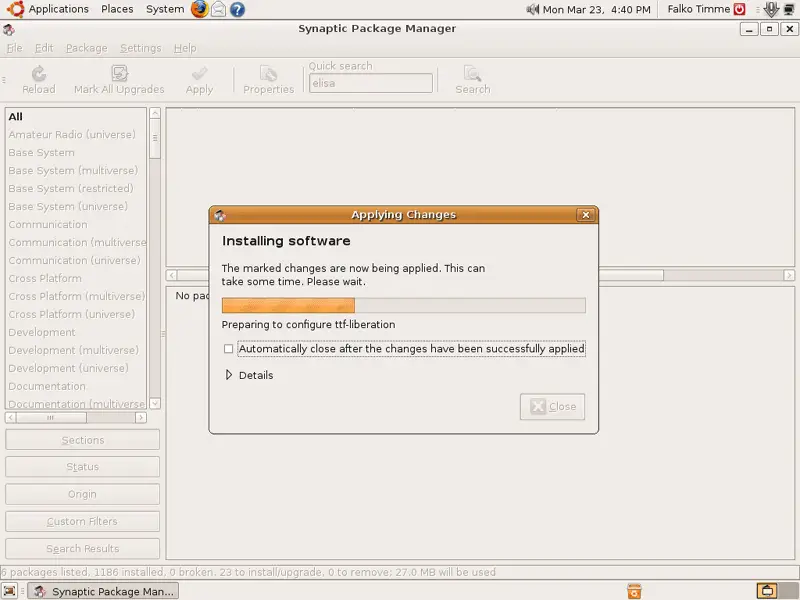Click the workspace switcher icon
Image resolution: width=800 pixels, height=600 pixels.
click(768, 591)
